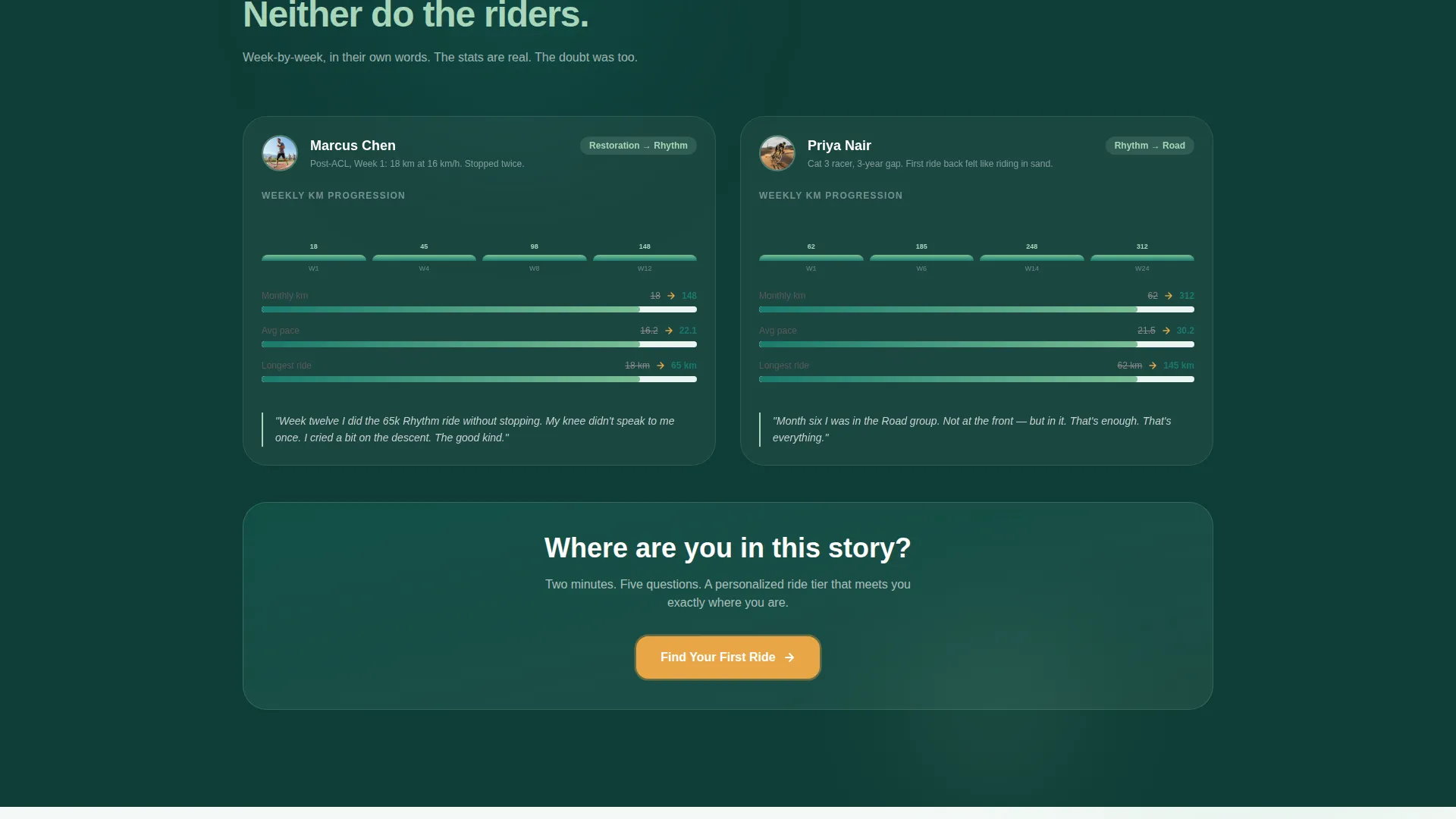Click the 'Week-by-week, in their own words' subtitle
Image resolution: width=1456 pixels, height=819 pixels.
[440, 58]
